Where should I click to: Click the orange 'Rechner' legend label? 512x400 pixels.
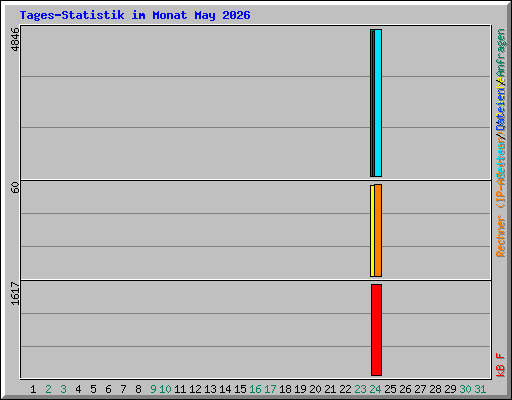pyautogui.click(x=501, y=237)
